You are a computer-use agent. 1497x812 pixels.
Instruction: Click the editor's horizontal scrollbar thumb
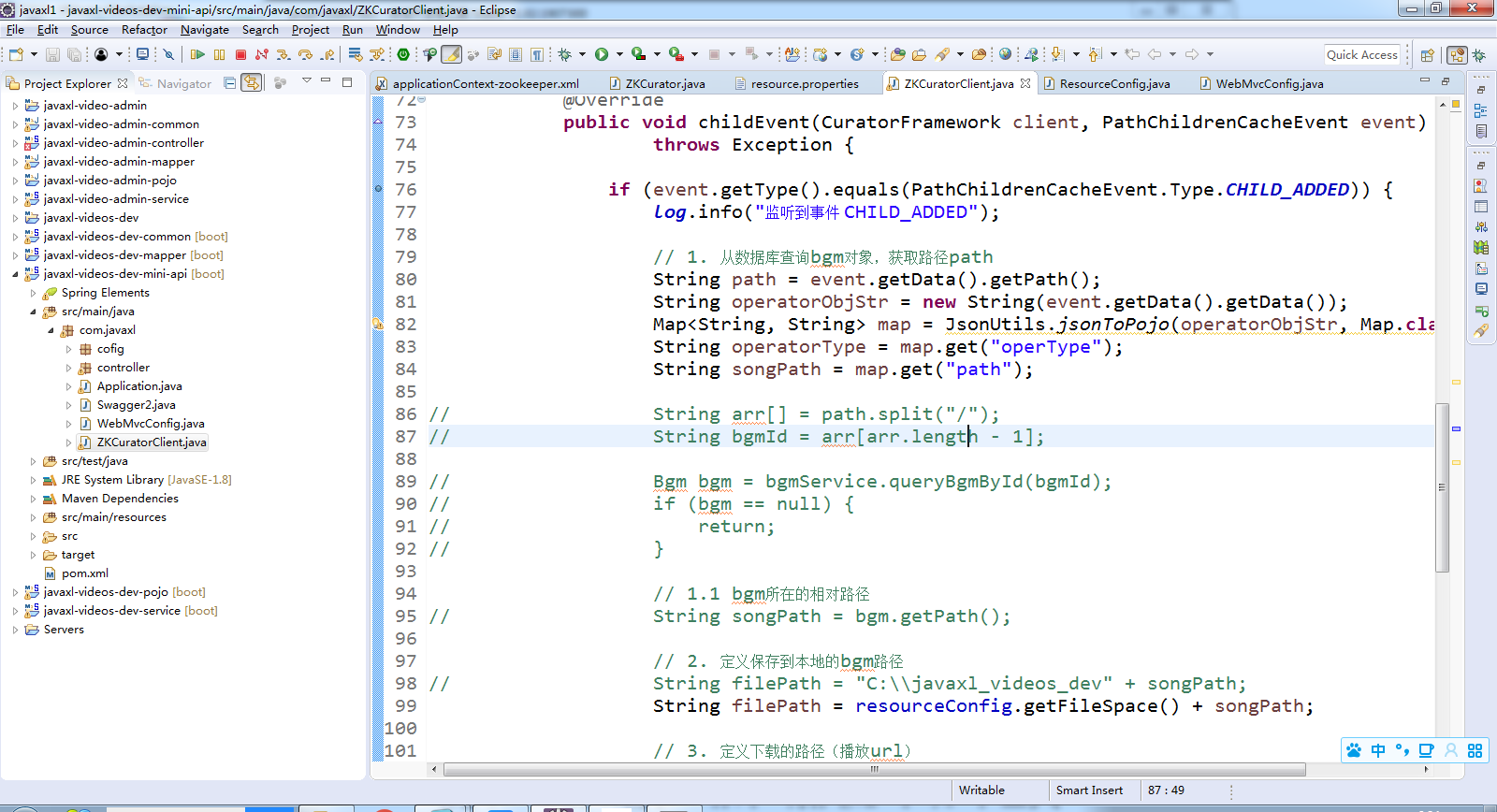[x=874, y=770]
